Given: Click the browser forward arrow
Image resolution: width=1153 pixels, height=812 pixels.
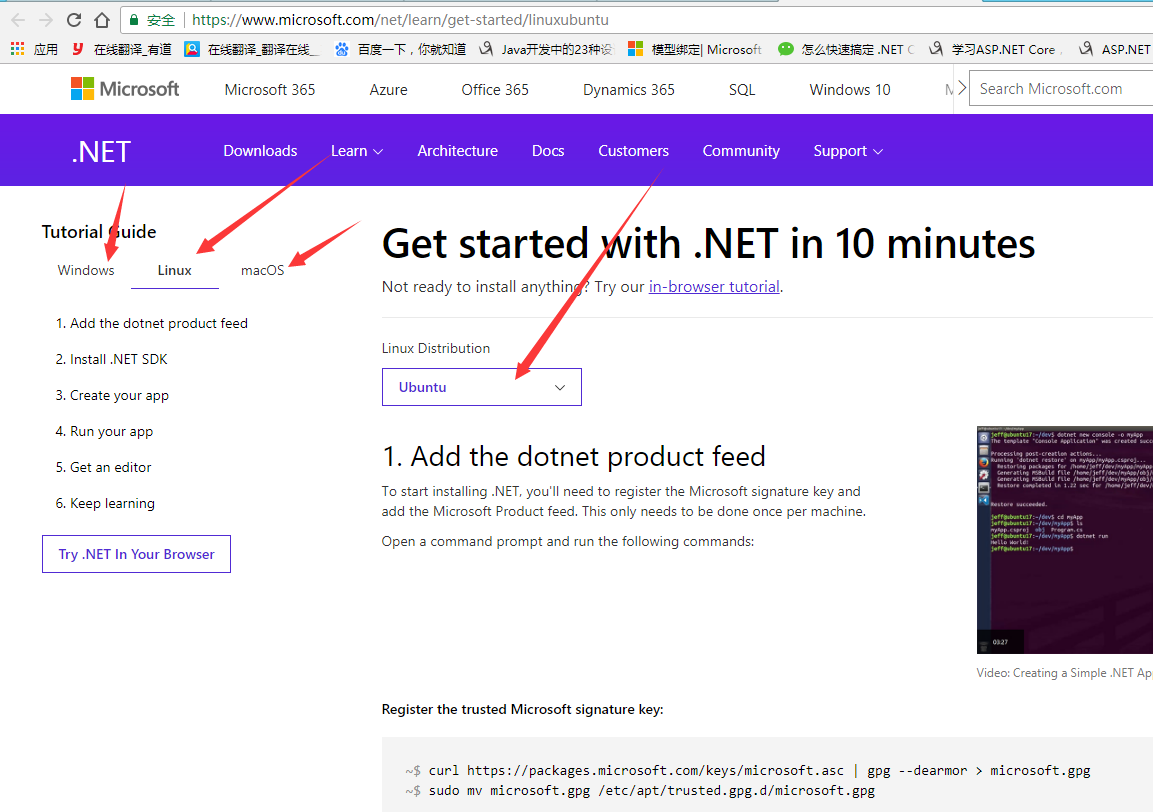Looking at the screenshot, I should pyautogui.click(x=46, y=20).
